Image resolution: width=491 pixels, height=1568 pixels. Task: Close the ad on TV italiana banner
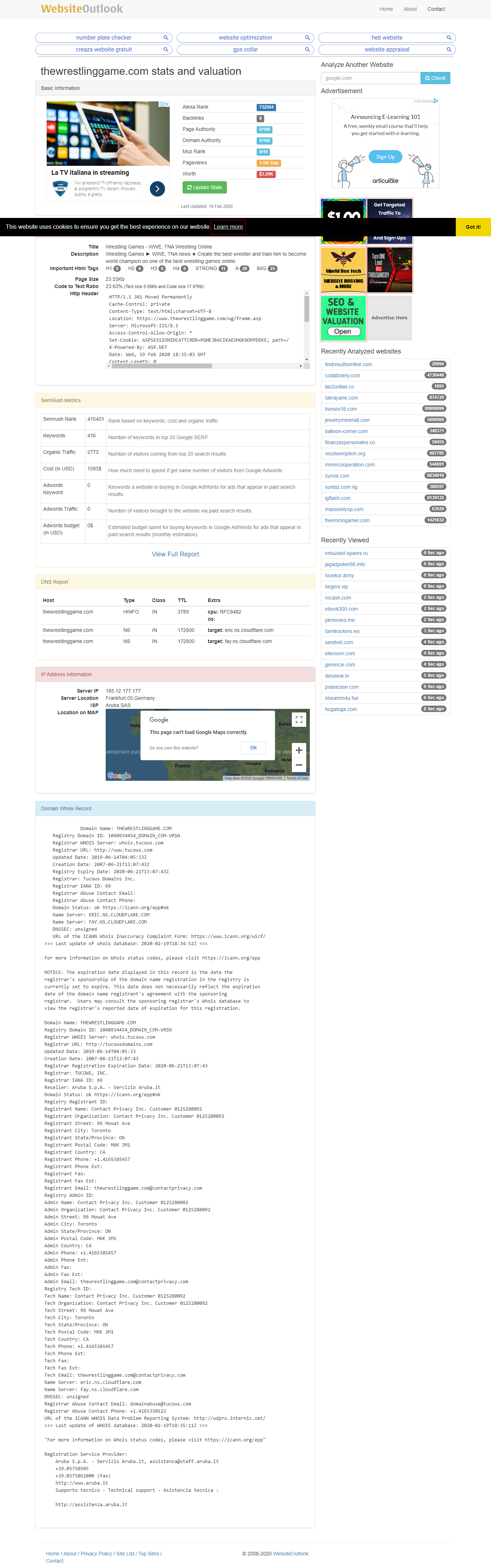pyautogui.click(x=167, y=104)
